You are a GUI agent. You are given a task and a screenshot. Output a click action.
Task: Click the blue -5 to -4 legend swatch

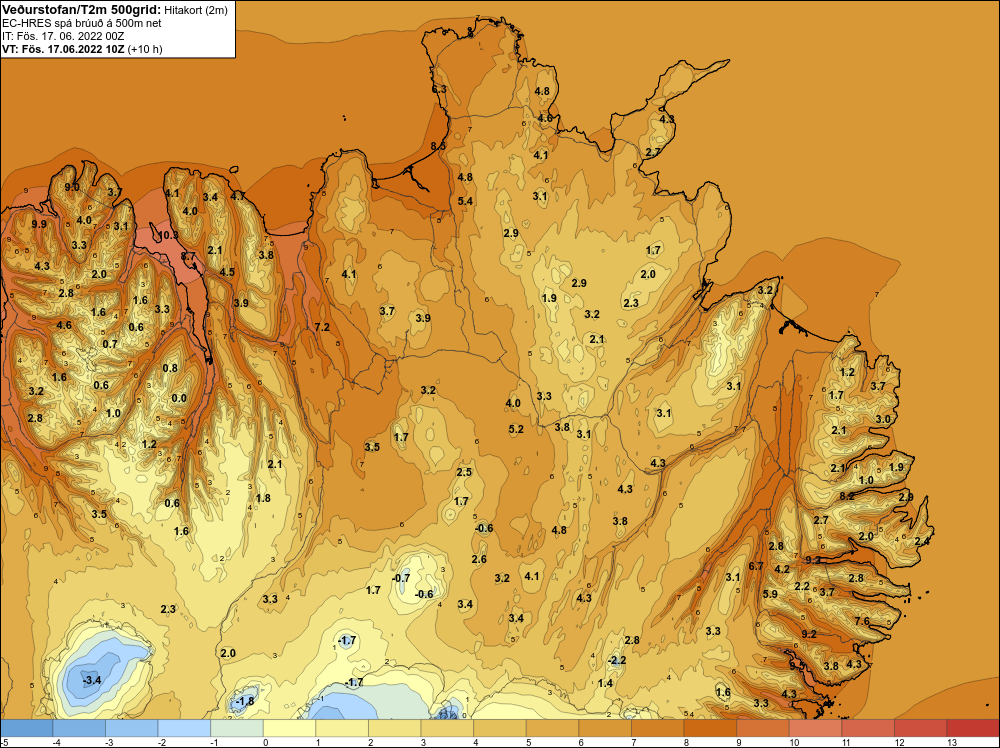27,728
